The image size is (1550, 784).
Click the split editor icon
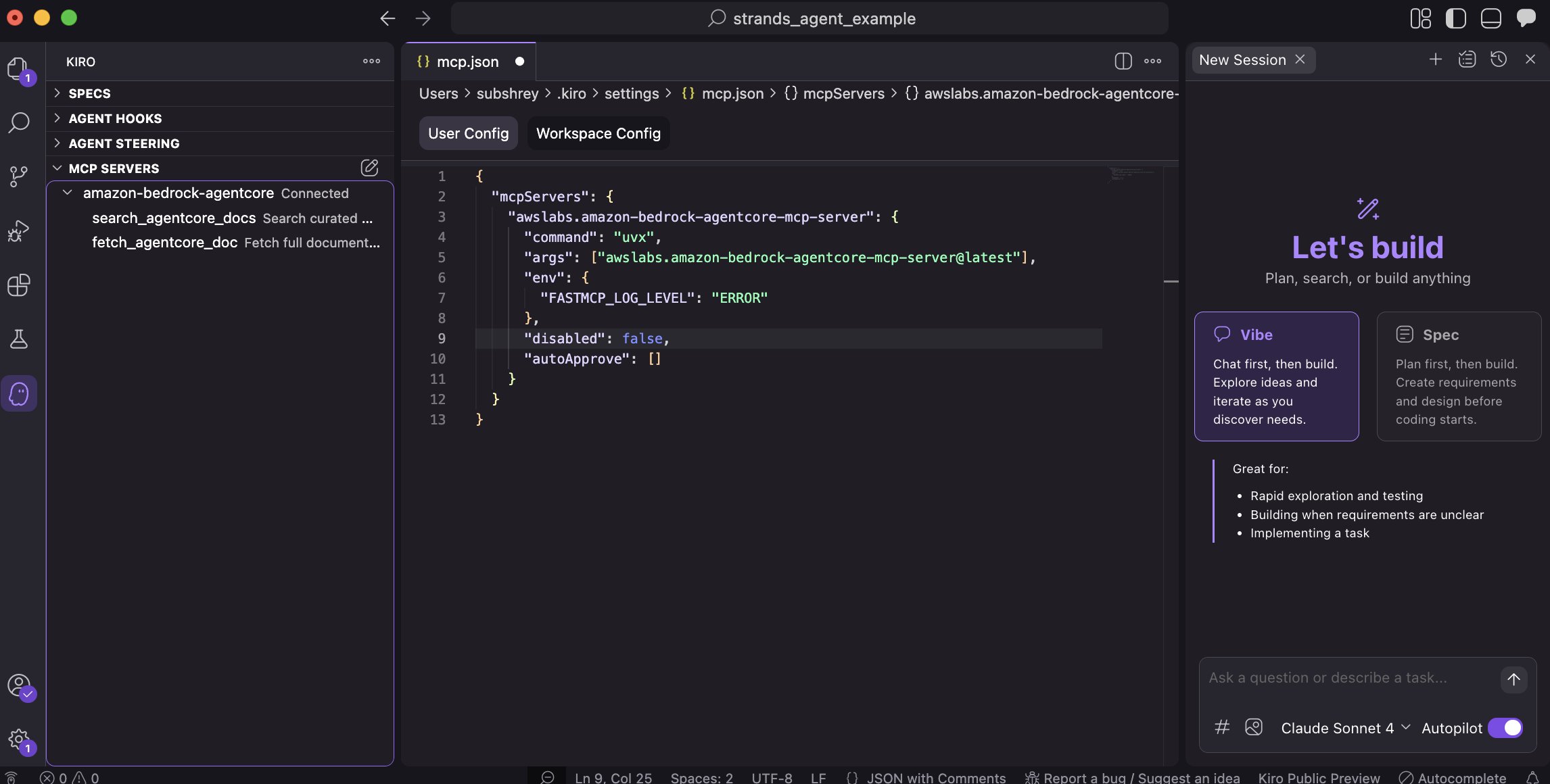coord(1123,61)
